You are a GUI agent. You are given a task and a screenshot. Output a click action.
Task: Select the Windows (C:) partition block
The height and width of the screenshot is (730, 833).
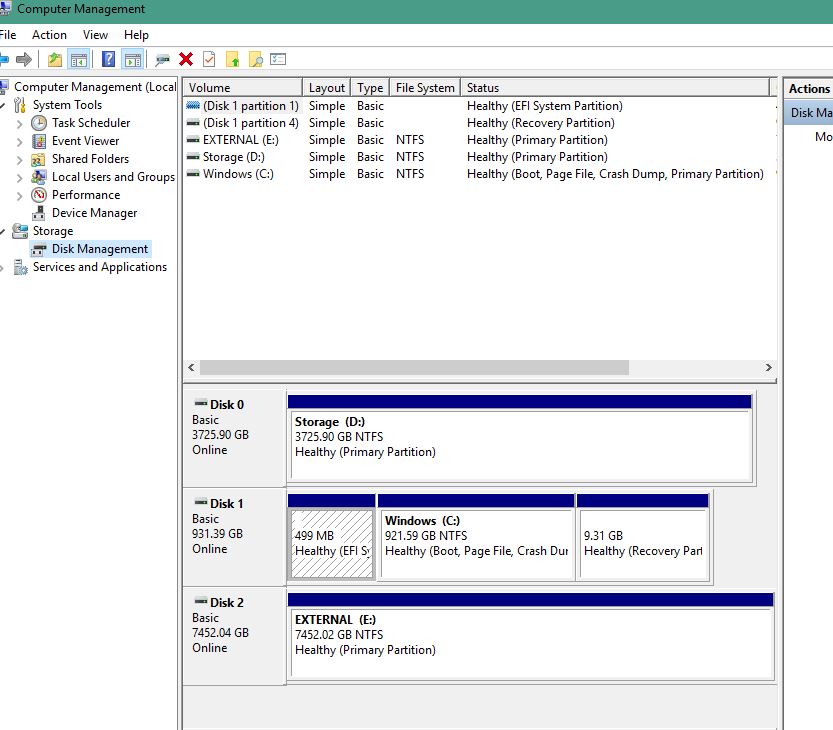tap(476, 537)
